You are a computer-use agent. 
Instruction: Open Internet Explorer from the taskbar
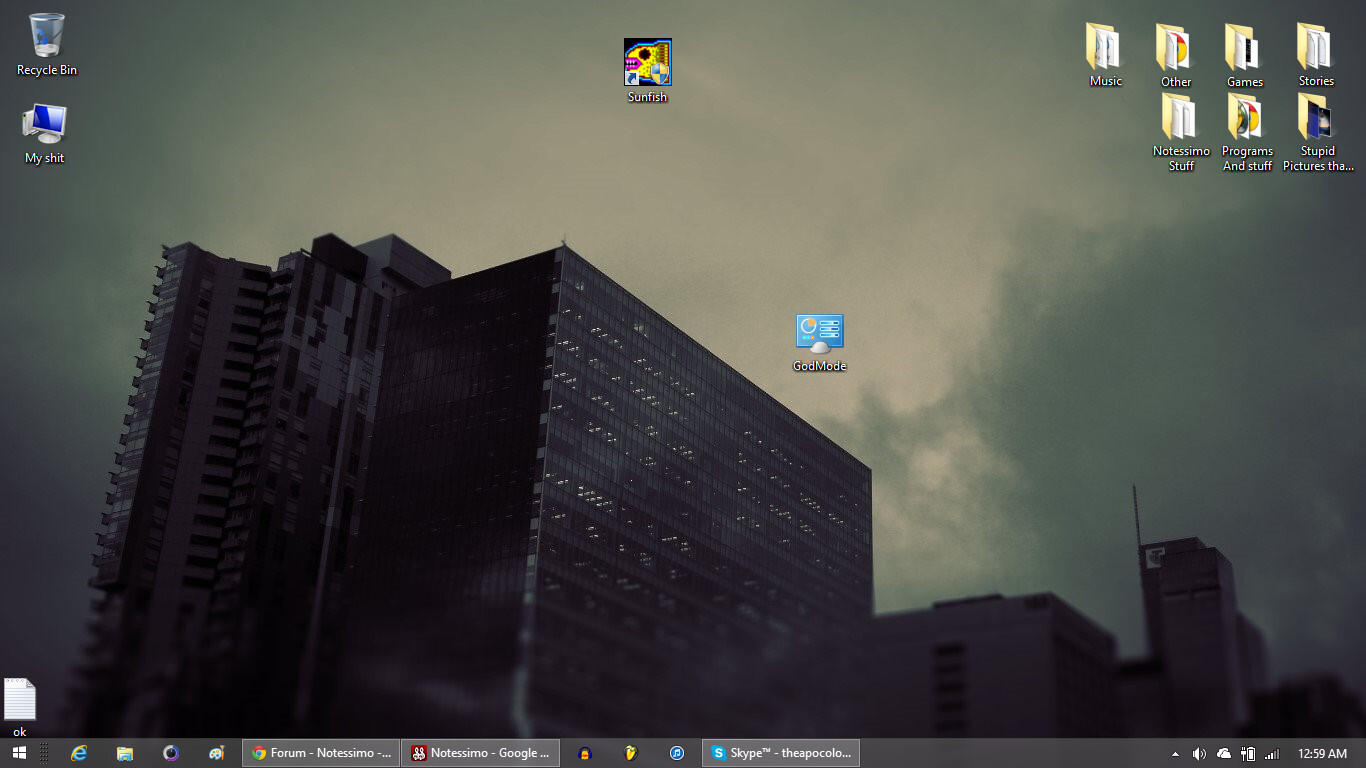click(x=79, y=753)
